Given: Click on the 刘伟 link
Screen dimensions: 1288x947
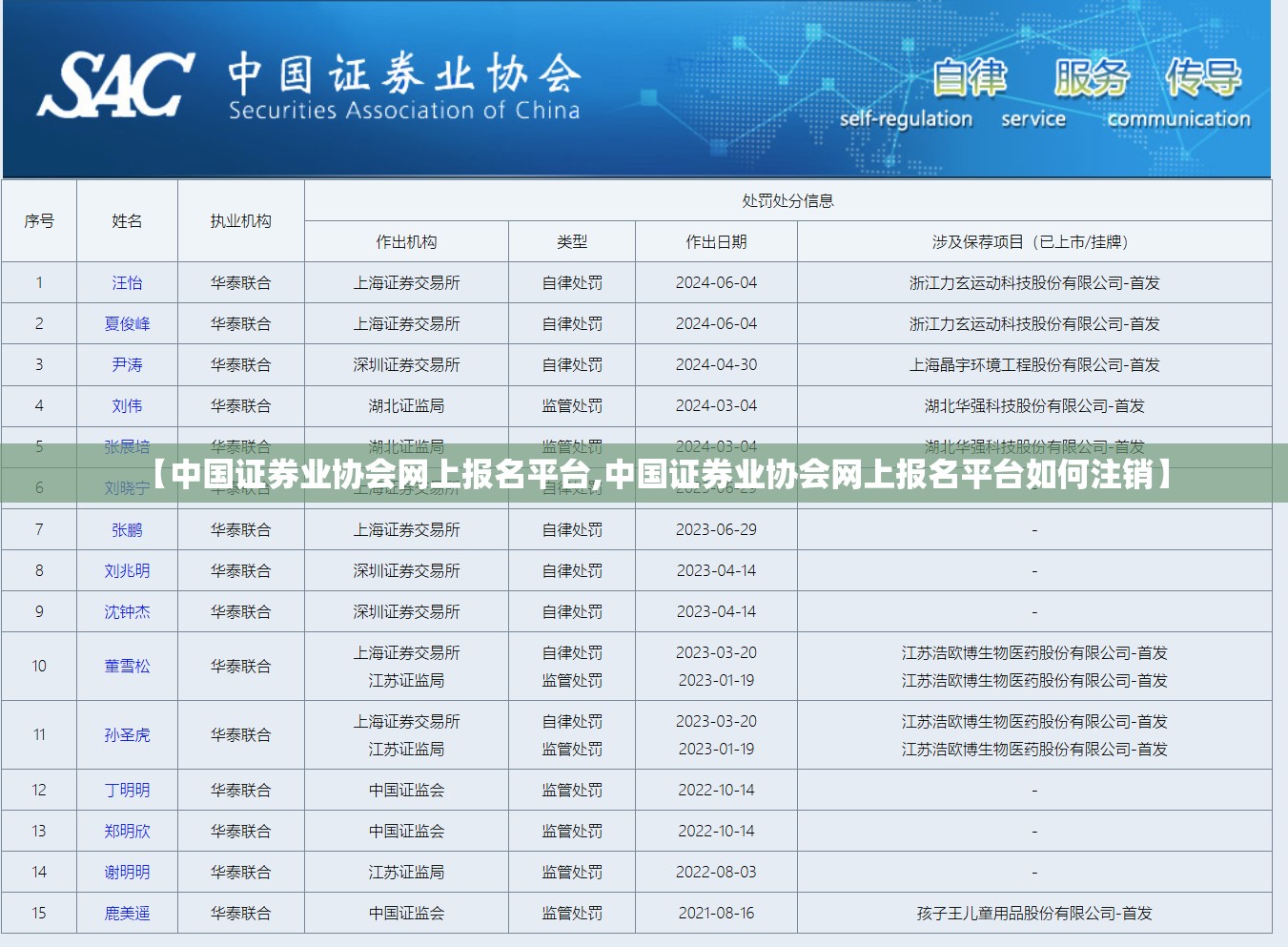Looking at the screenshot, I should pos(127,405).
